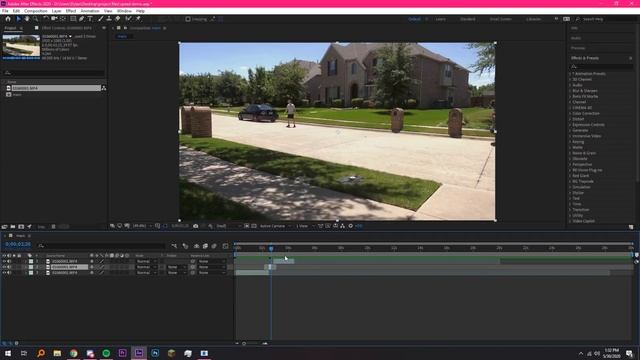Switch to the Default workspace
The image size is (640, 360).
point(414,19)
